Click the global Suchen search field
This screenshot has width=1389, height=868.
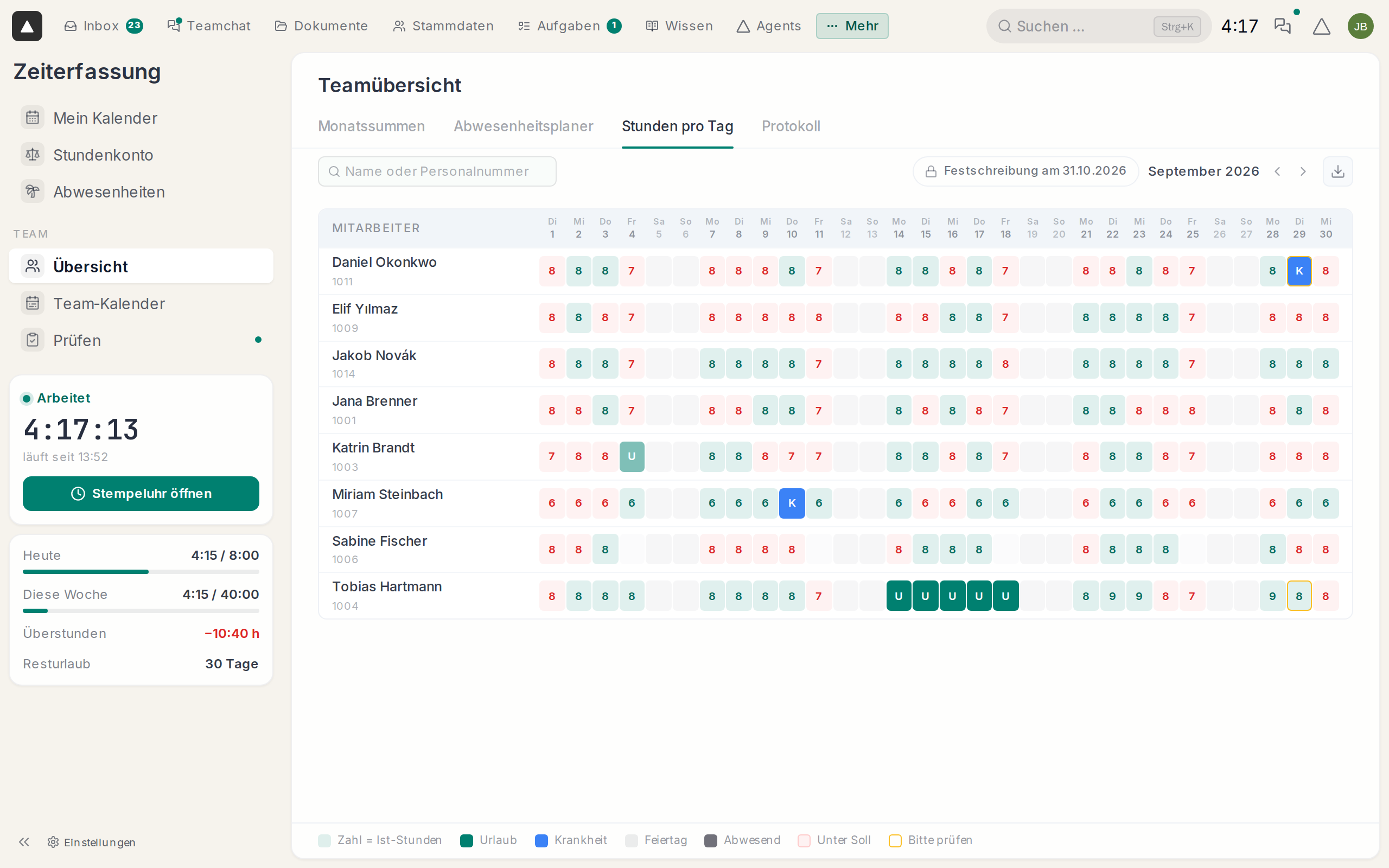(1098, 27)
